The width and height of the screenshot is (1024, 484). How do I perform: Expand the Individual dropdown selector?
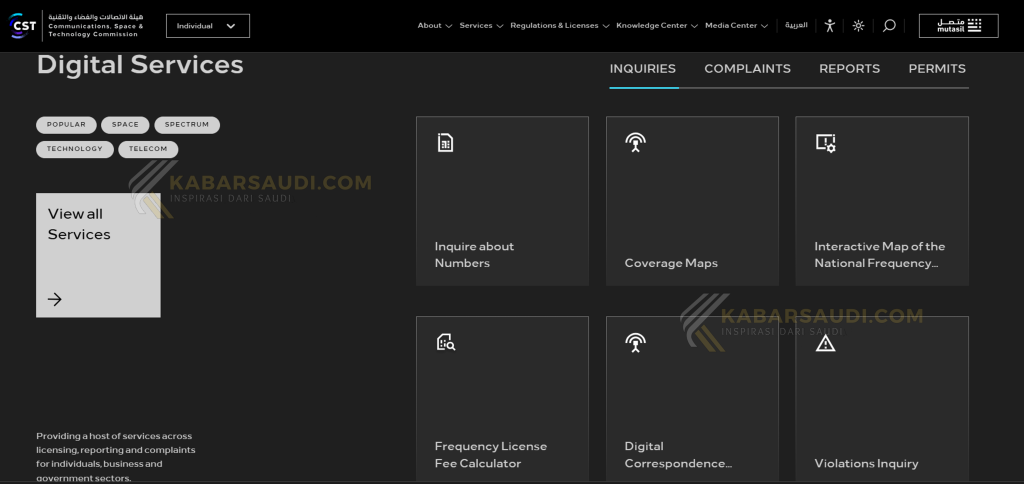(x=207, y=26)
